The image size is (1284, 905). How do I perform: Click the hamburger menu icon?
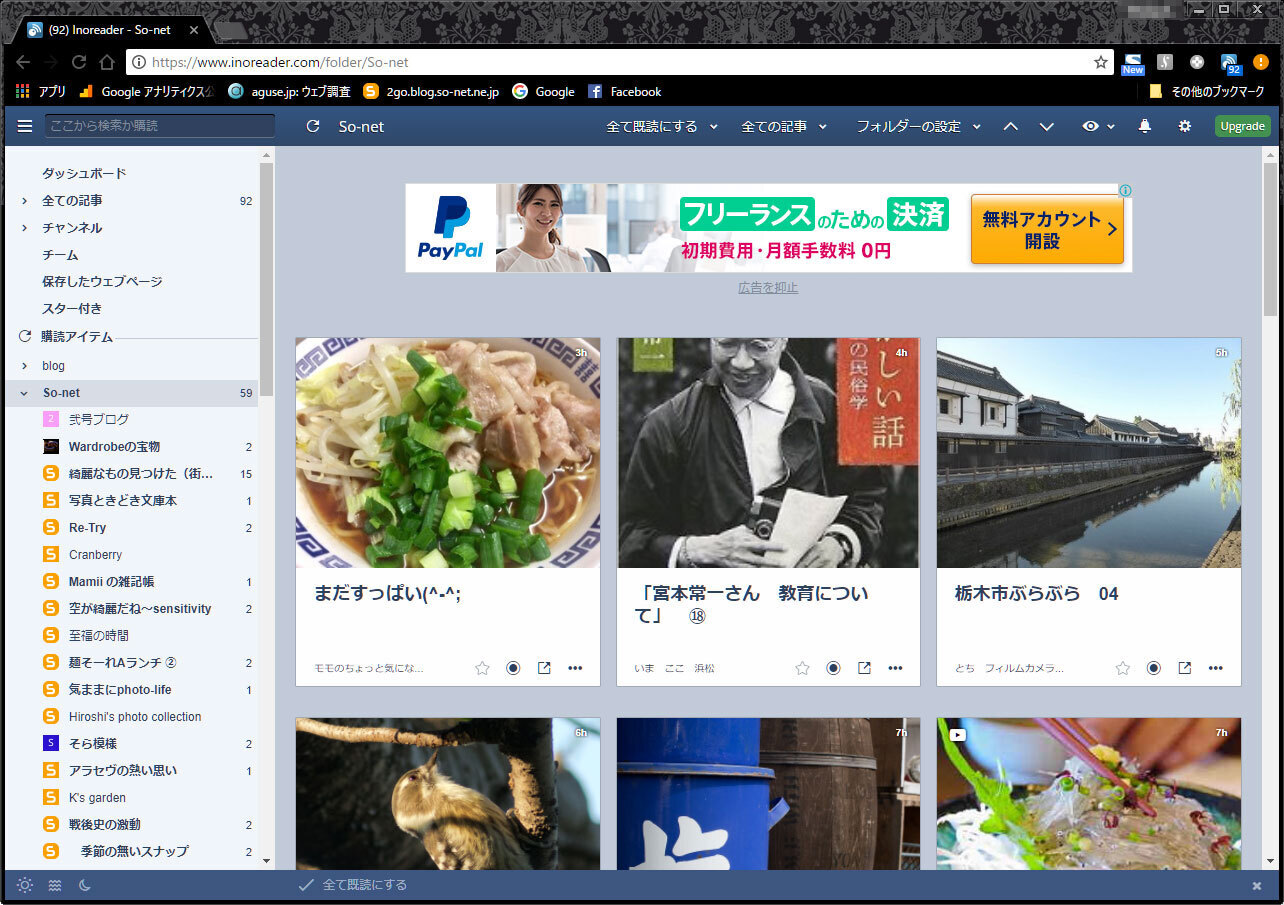pyautogui.click(x=25, y=126)
